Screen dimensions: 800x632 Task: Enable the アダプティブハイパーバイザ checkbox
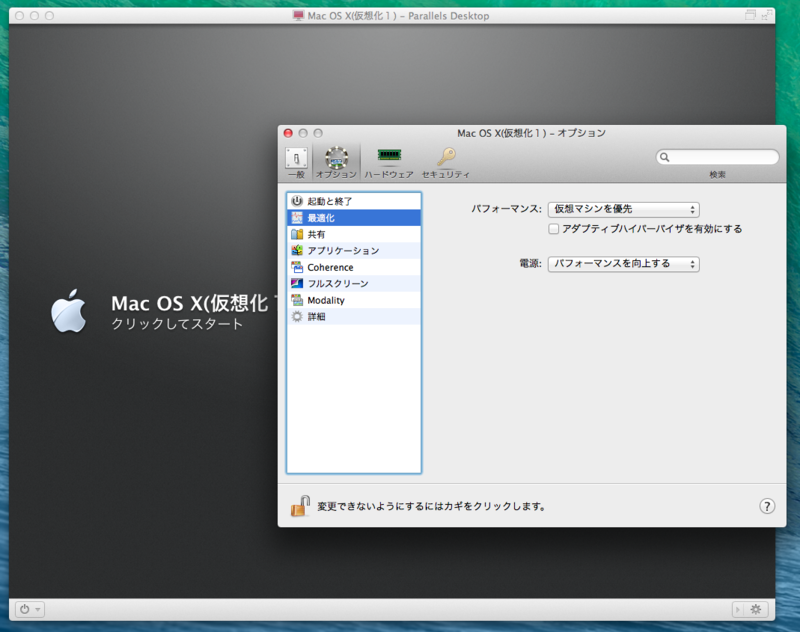pyautogui.click(x=554, y=229)
